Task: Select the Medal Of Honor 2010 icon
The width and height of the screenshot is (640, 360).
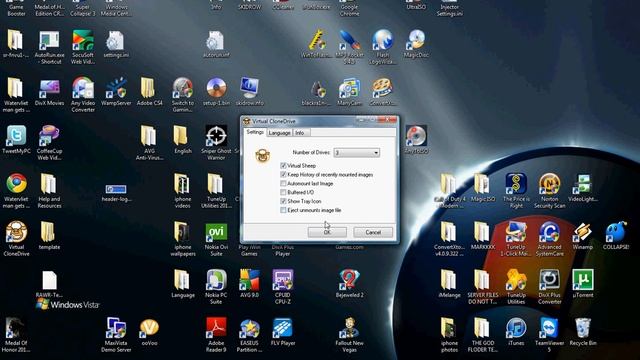Action: [16, 335]
